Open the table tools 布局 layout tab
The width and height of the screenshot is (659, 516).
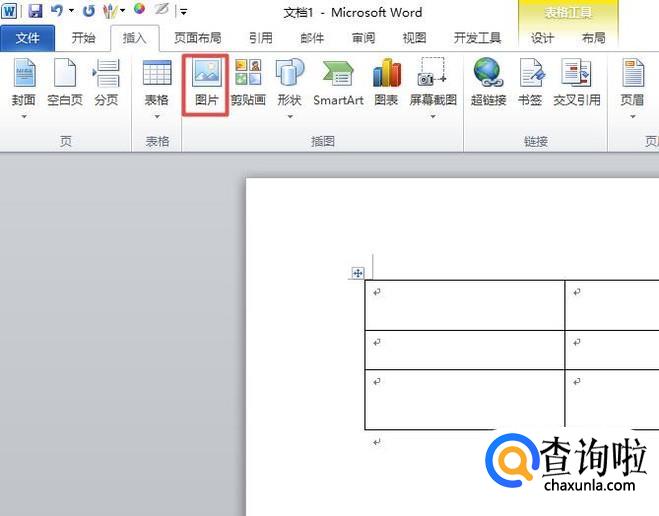(593, 38)
